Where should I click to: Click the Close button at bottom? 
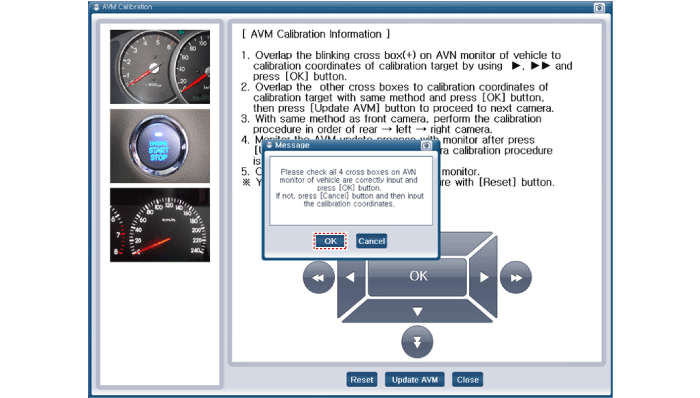tap(467, 380)
